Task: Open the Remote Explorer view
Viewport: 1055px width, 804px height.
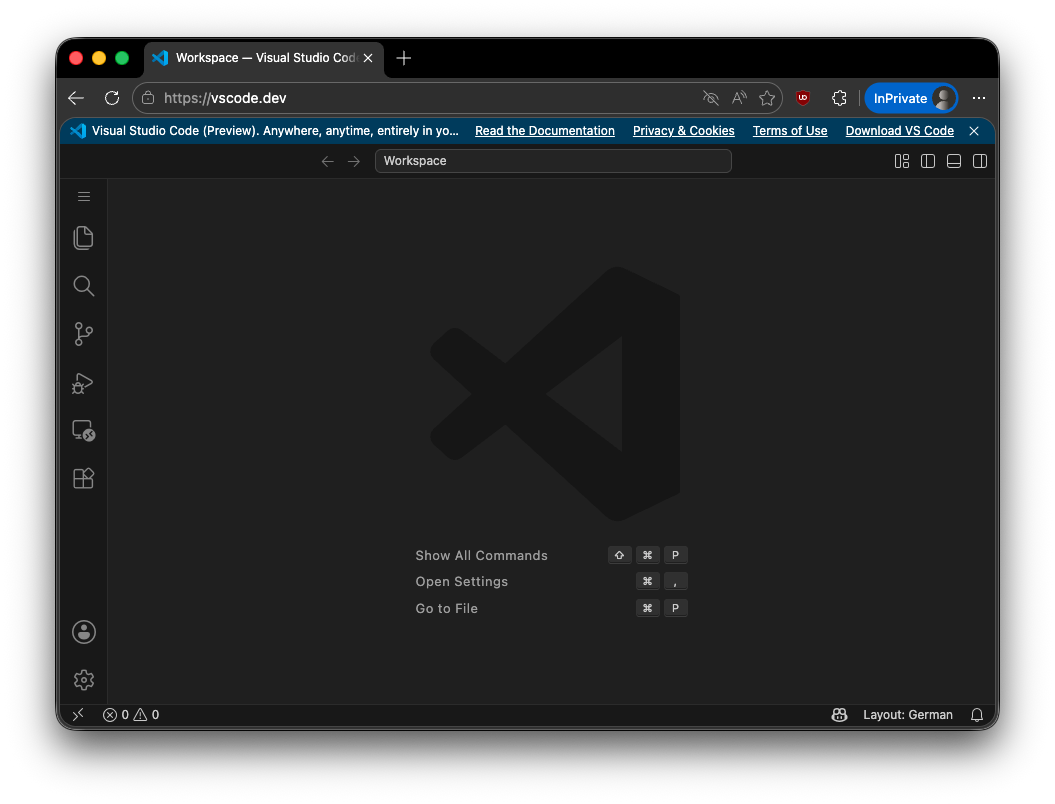Action: [83, 431]
